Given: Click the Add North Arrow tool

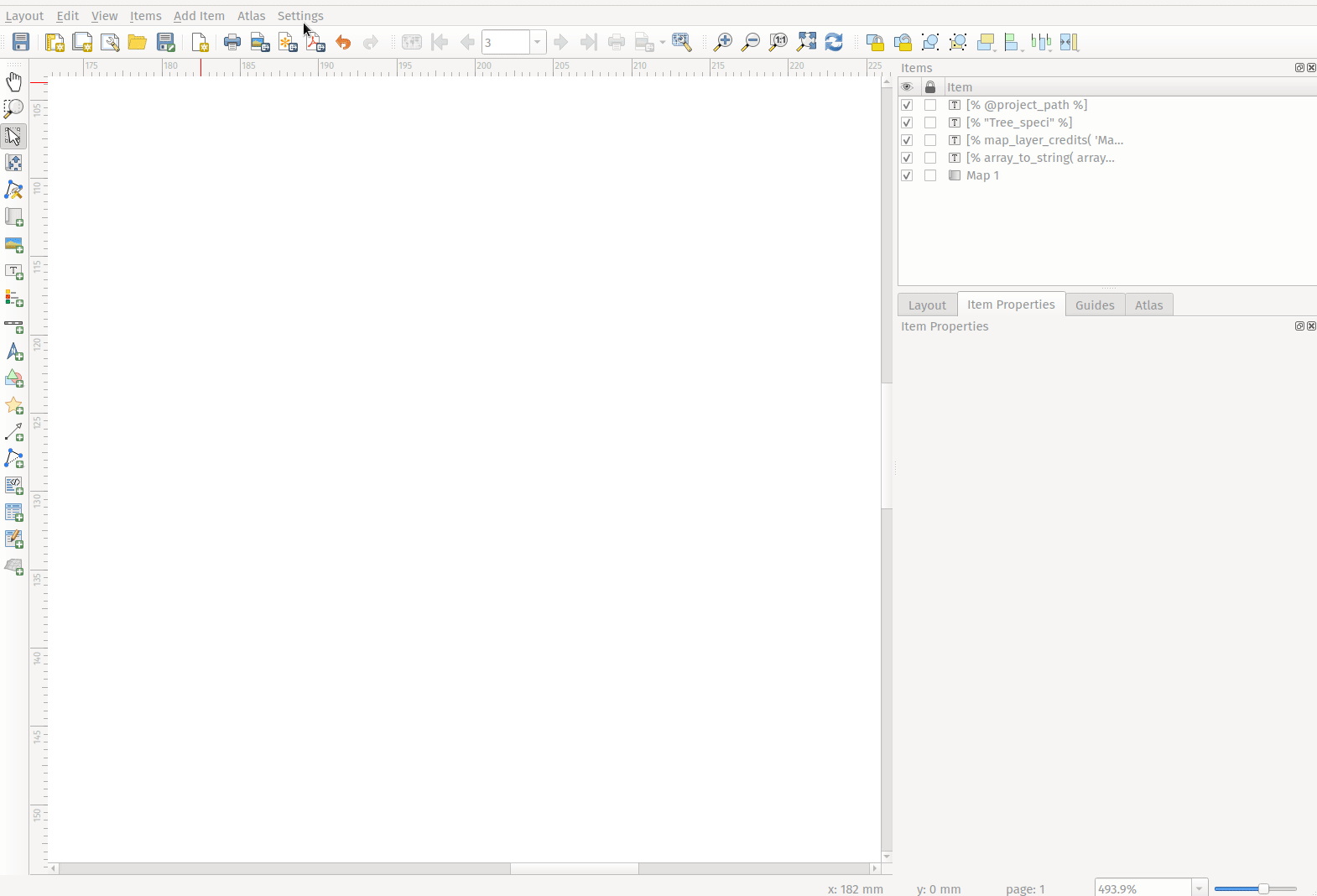Looking at the screenshot, I should (14, 352).
